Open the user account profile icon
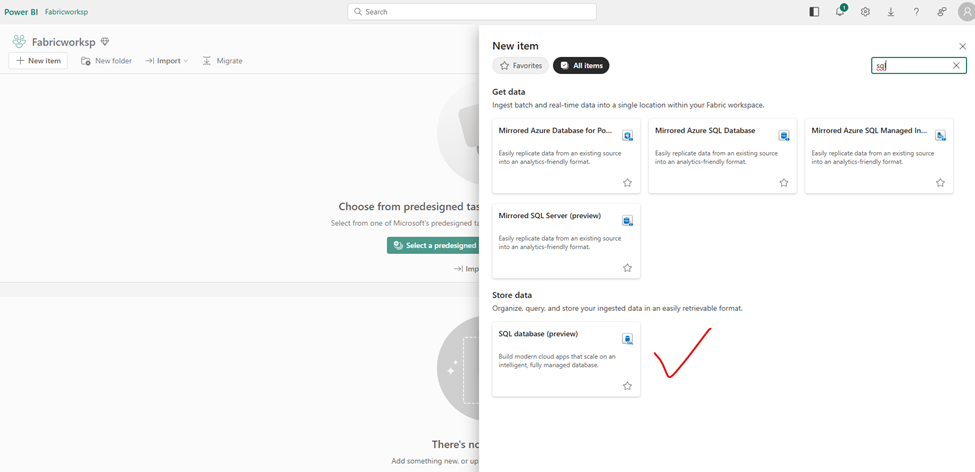975x472 pixels. [x=965, y=12]
